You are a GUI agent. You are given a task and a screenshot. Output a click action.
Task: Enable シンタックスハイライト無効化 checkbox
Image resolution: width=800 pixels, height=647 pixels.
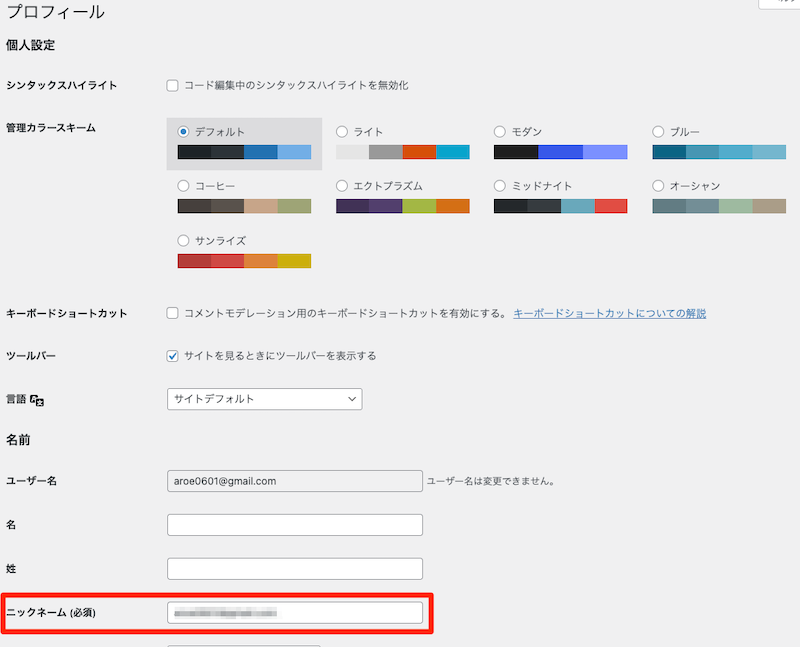[173, 85]
